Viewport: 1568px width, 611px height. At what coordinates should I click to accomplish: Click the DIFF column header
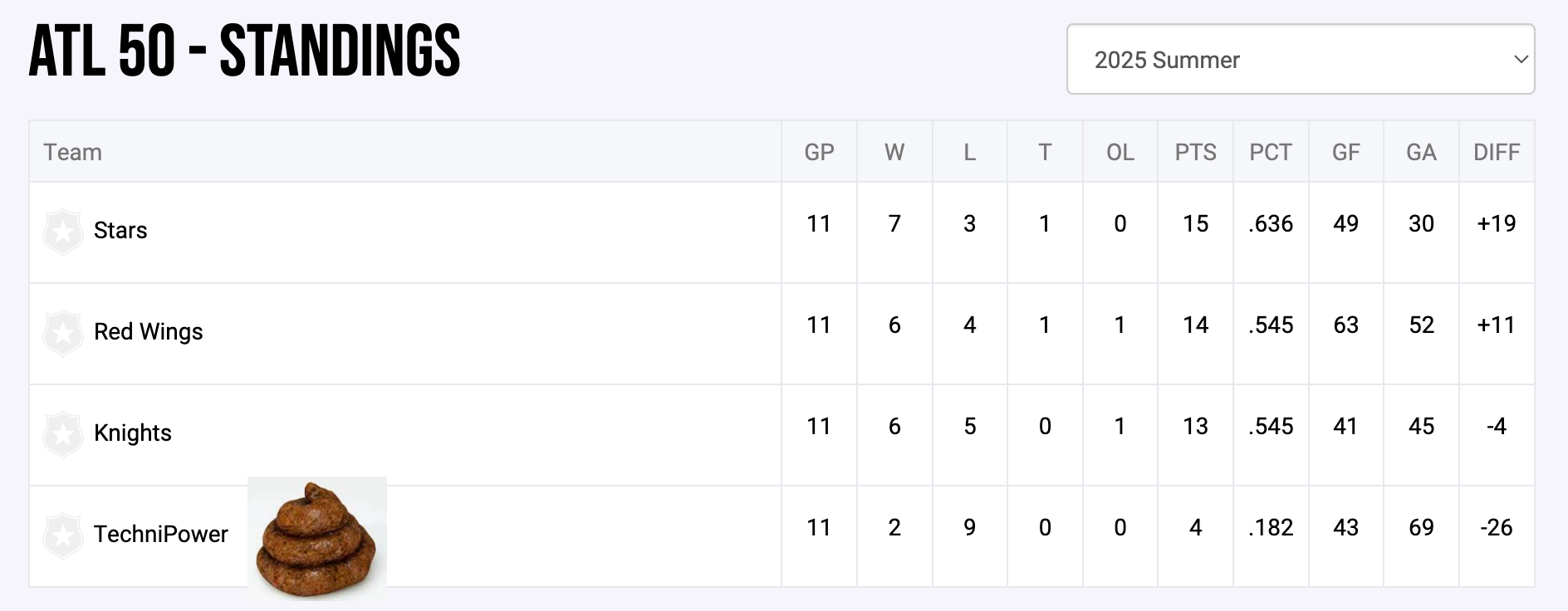tap(1497, 153)
